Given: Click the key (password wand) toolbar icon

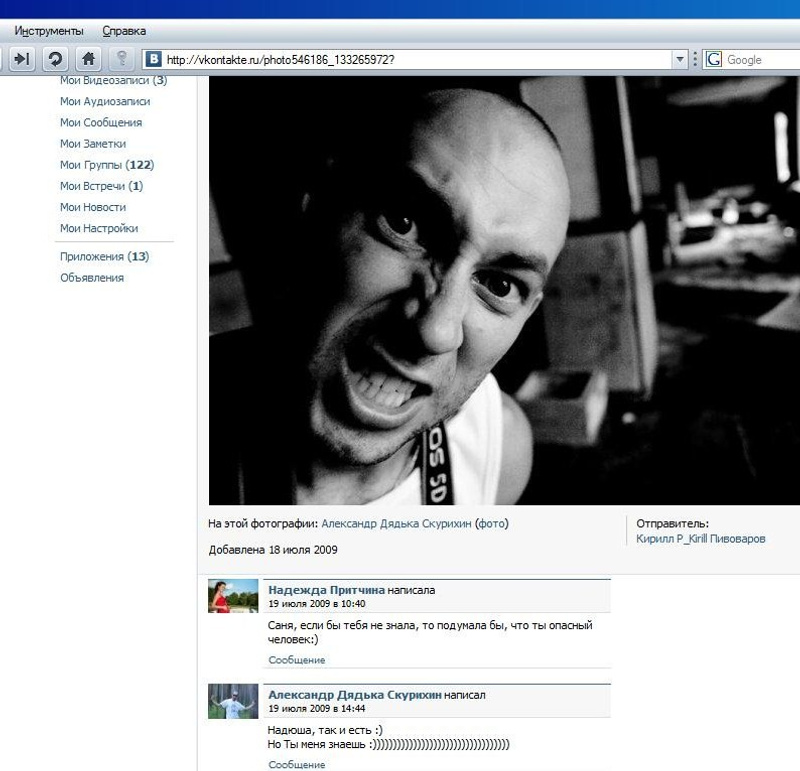Looking at the screenshot, I should point(122,59).
